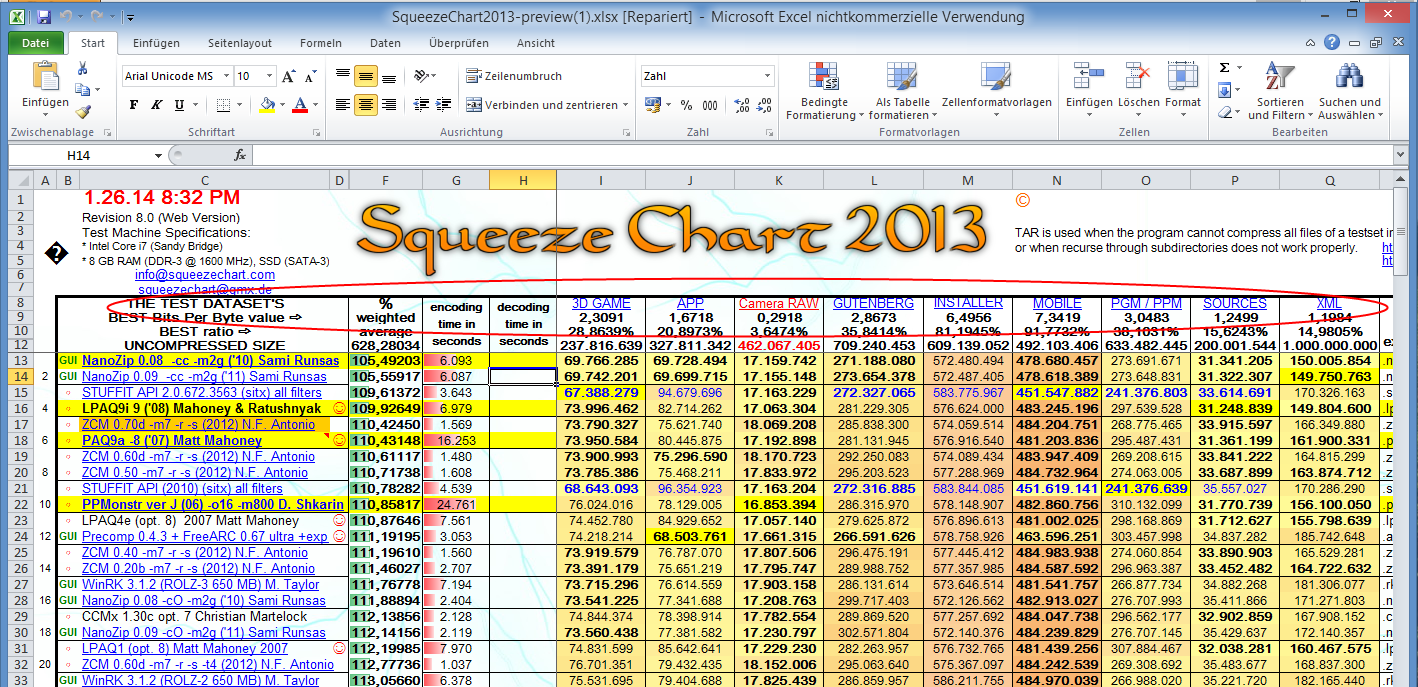
Task: Open Suchen und Auswählen
Action: [x=1350, y=91]
